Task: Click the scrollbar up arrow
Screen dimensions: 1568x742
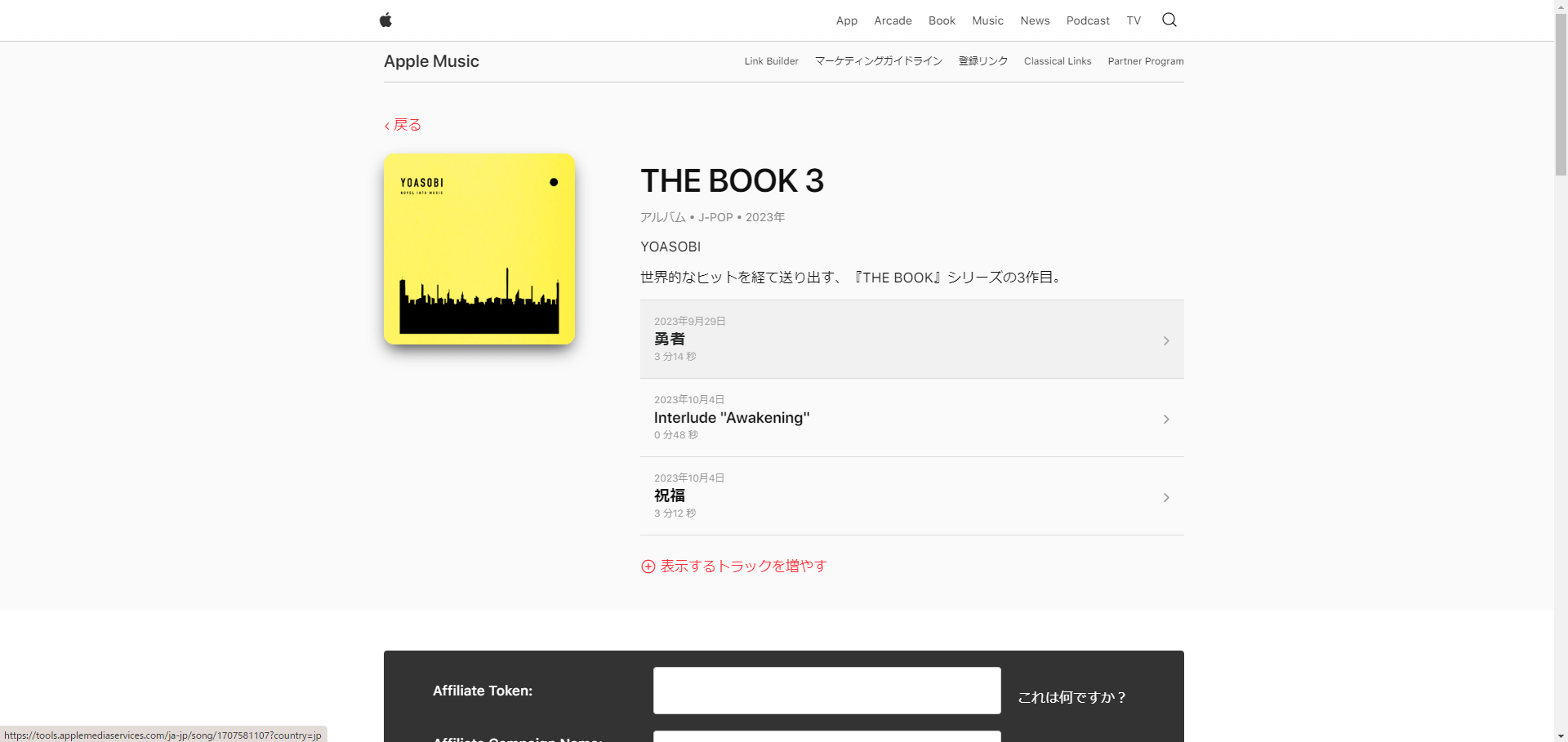Action: point(1561,6)
